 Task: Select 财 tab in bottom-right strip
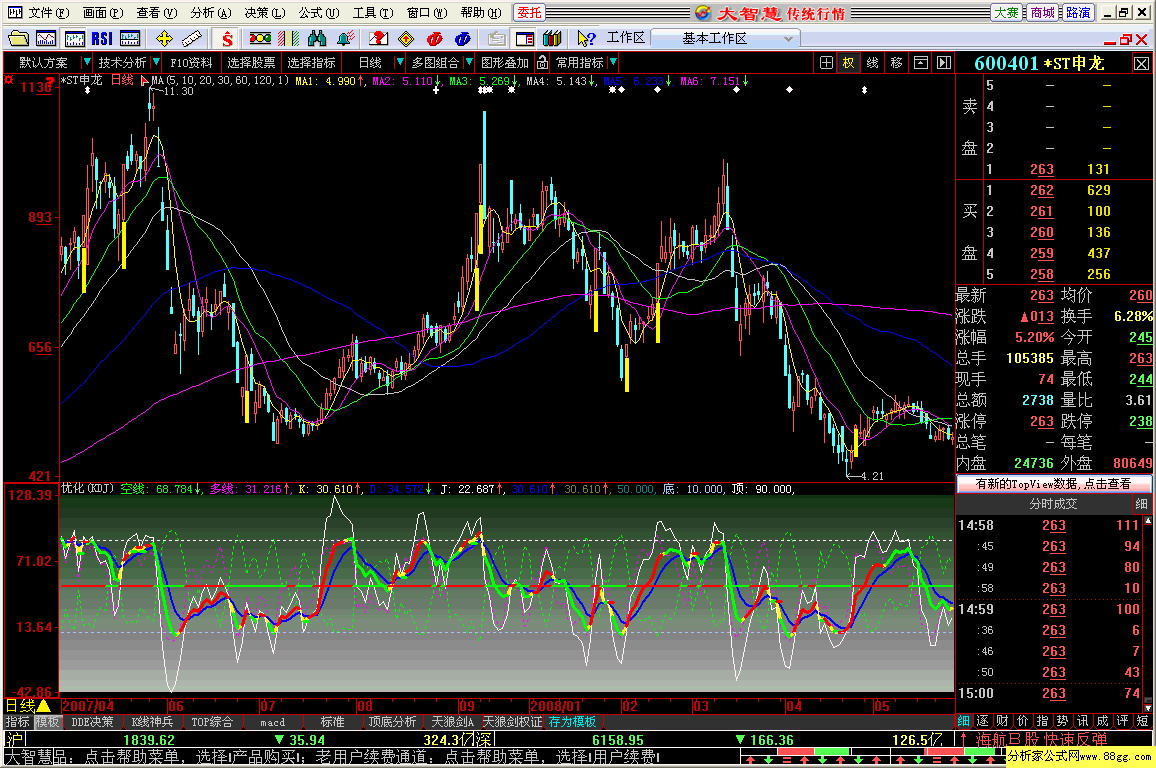pos(1002,721)
